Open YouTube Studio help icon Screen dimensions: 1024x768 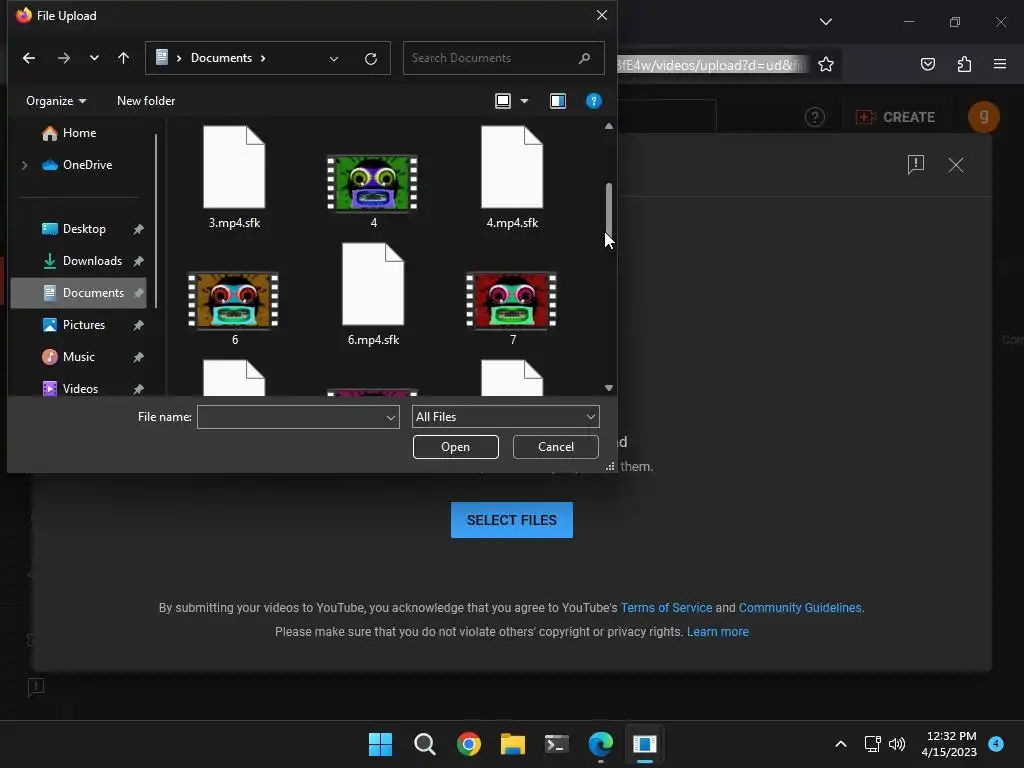[814, 117]
